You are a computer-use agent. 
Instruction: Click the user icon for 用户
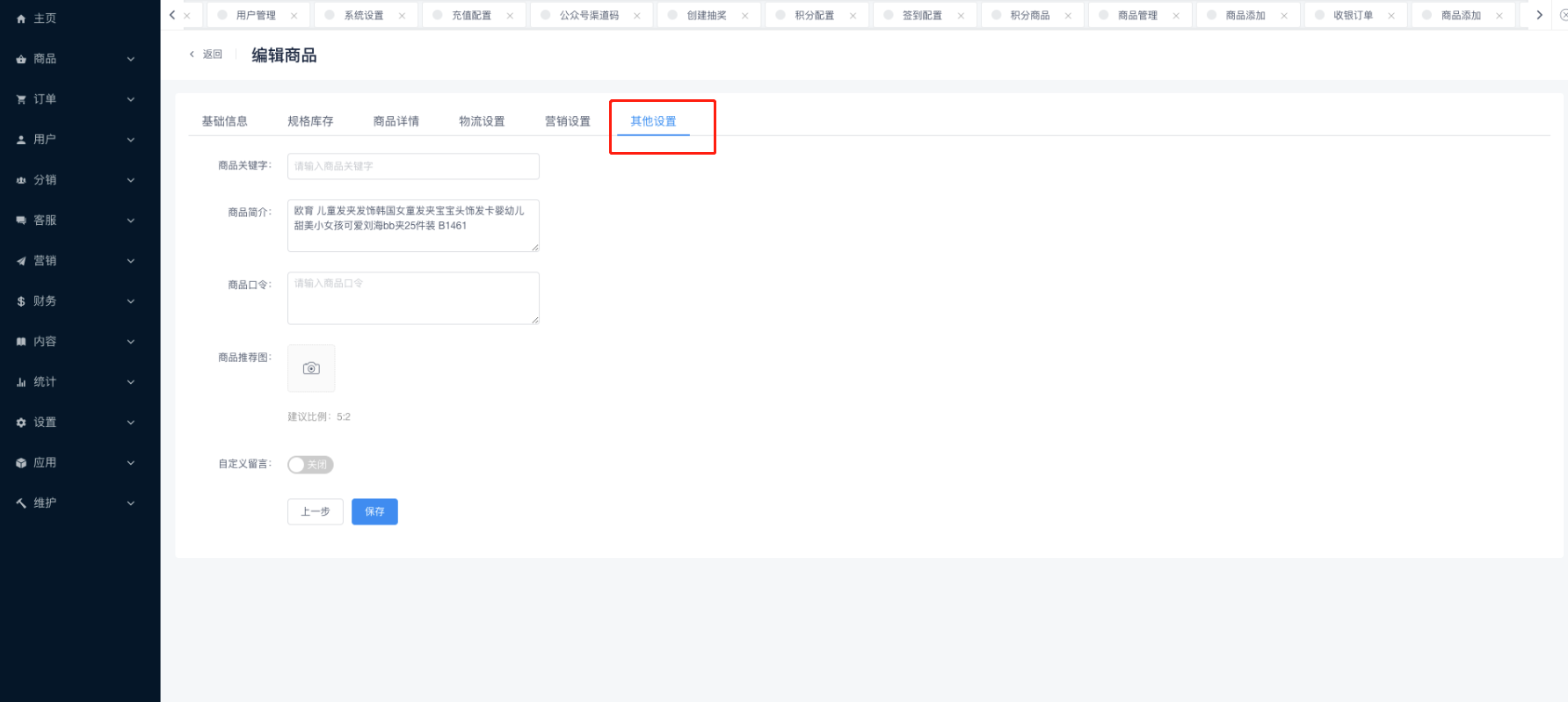click(x=21, y=140)
